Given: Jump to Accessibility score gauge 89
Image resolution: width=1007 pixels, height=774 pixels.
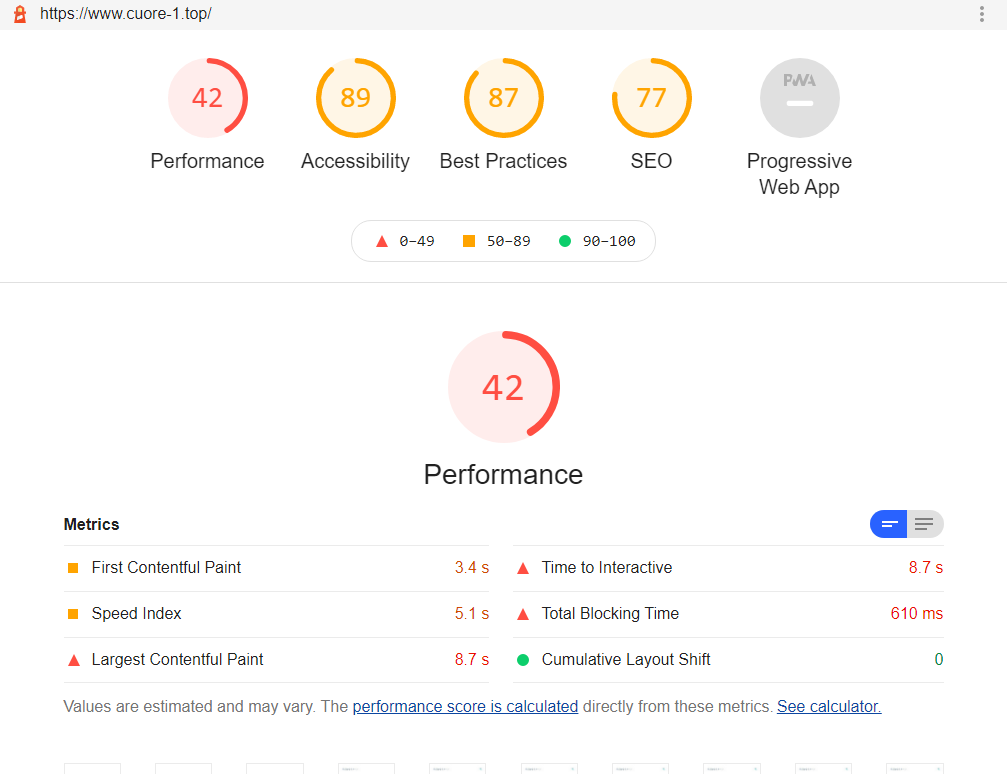Looking at the screenshot, I should [355, 98].
